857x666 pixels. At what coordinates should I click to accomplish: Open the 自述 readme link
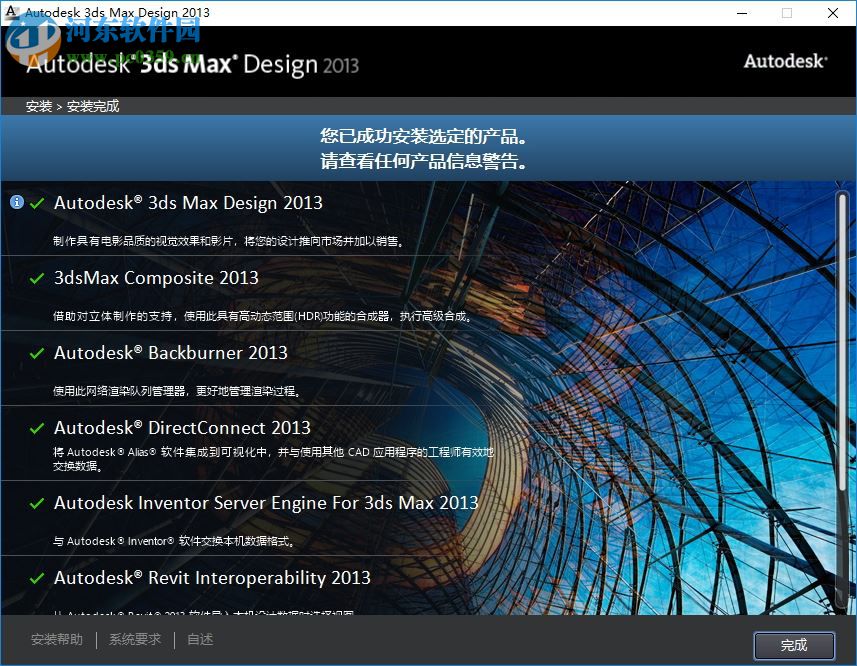pos(198,639)
